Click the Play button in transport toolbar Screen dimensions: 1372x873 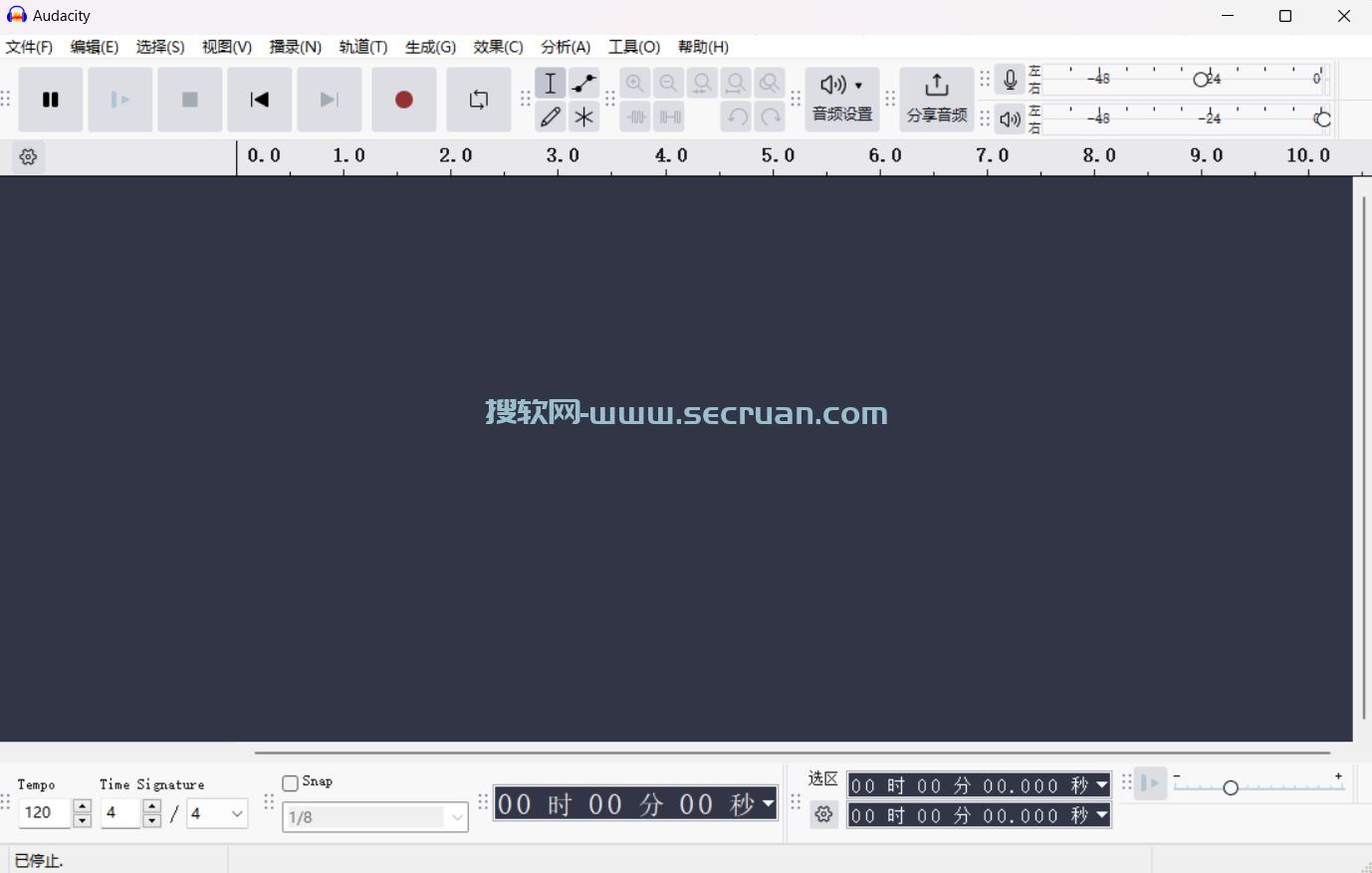coord(120,100)
